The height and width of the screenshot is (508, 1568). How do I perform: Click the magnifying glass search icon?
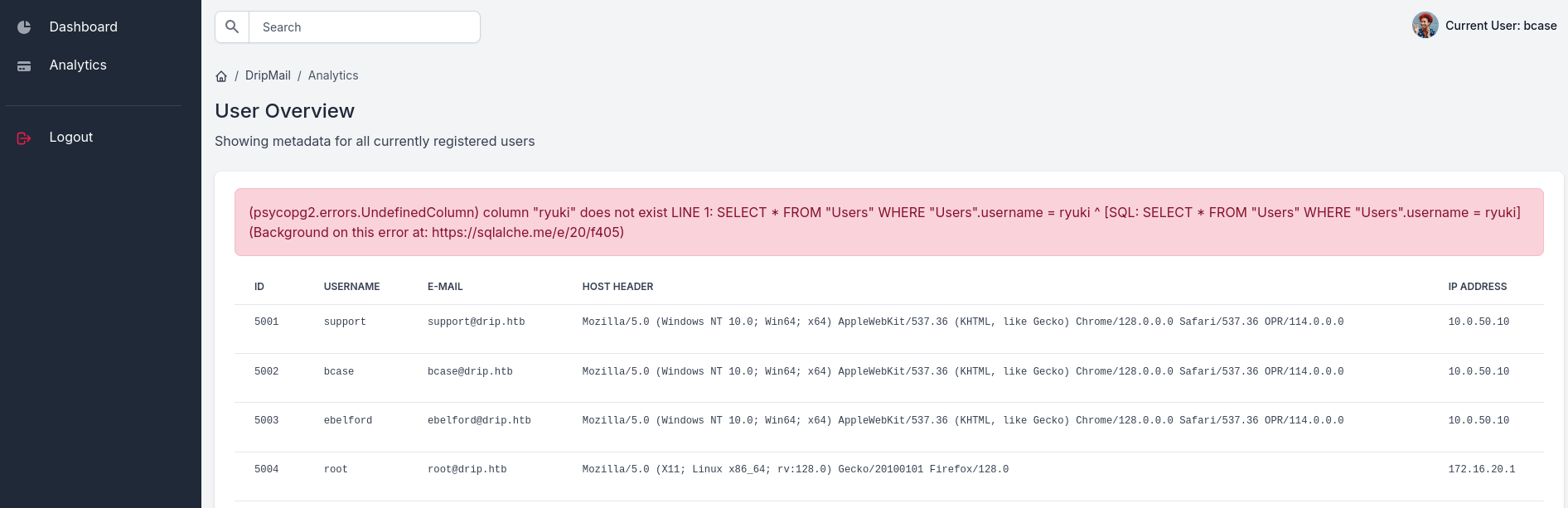tap(232, 27)
